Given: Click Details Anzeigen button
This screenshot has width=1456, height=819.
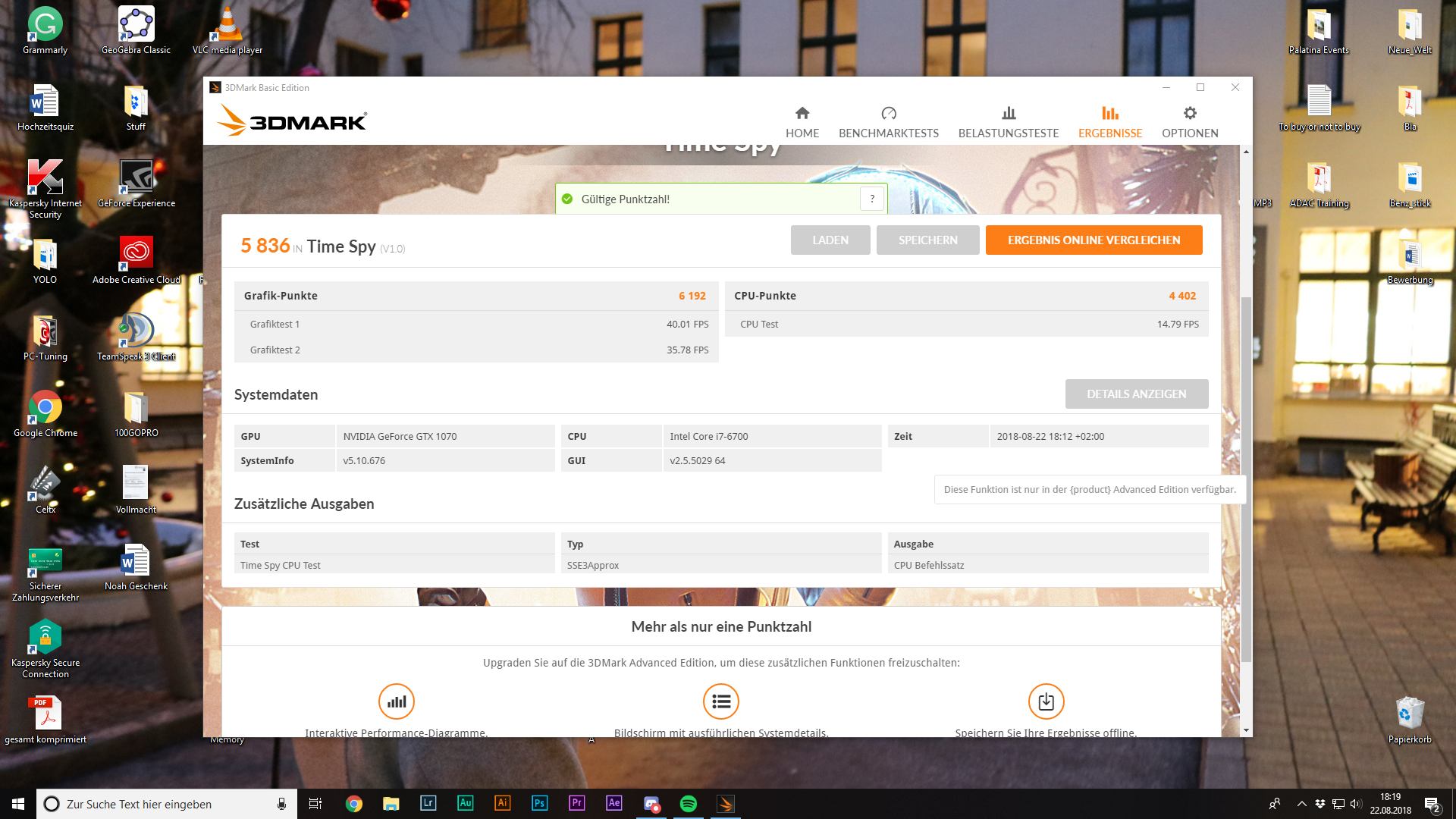Looking at the screenshot, I should click(x=1136, y=394).
